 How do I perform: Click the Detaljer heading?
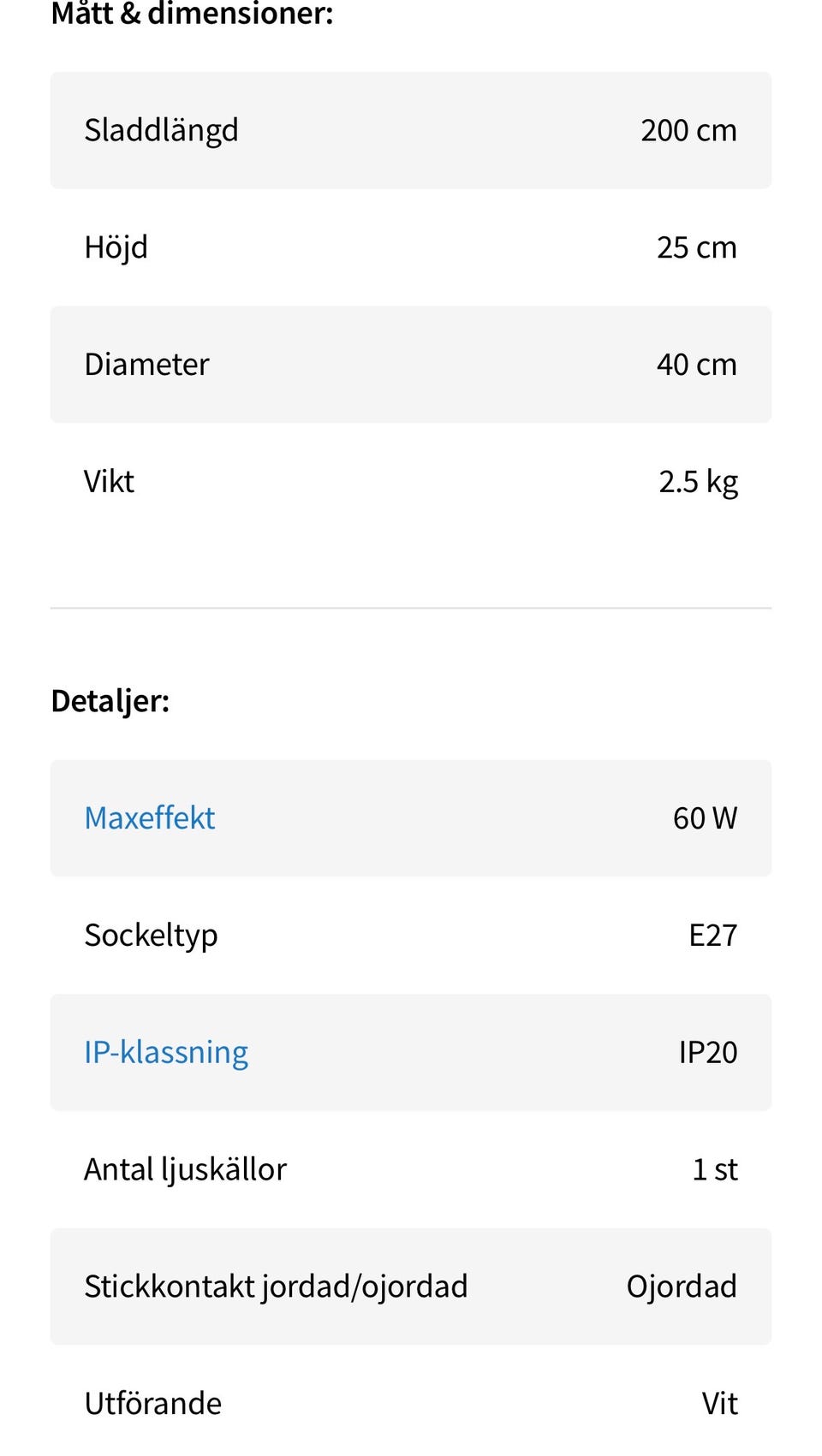[110, 701]
